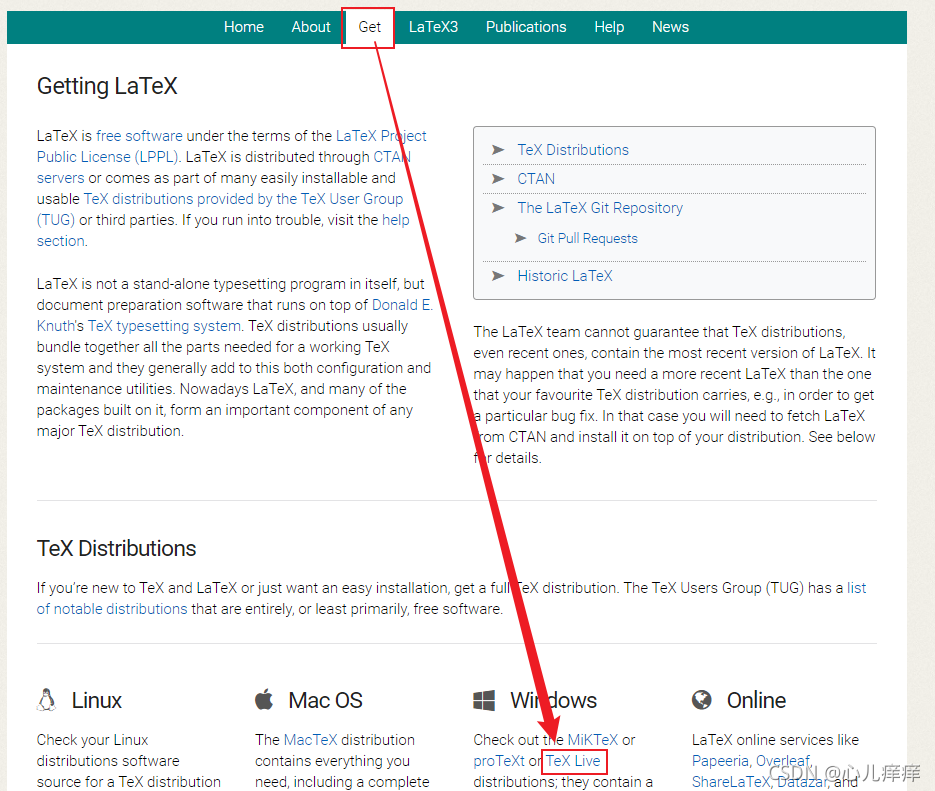
Task: Open the ShareLaTeX link
Action: pos(731,781)
